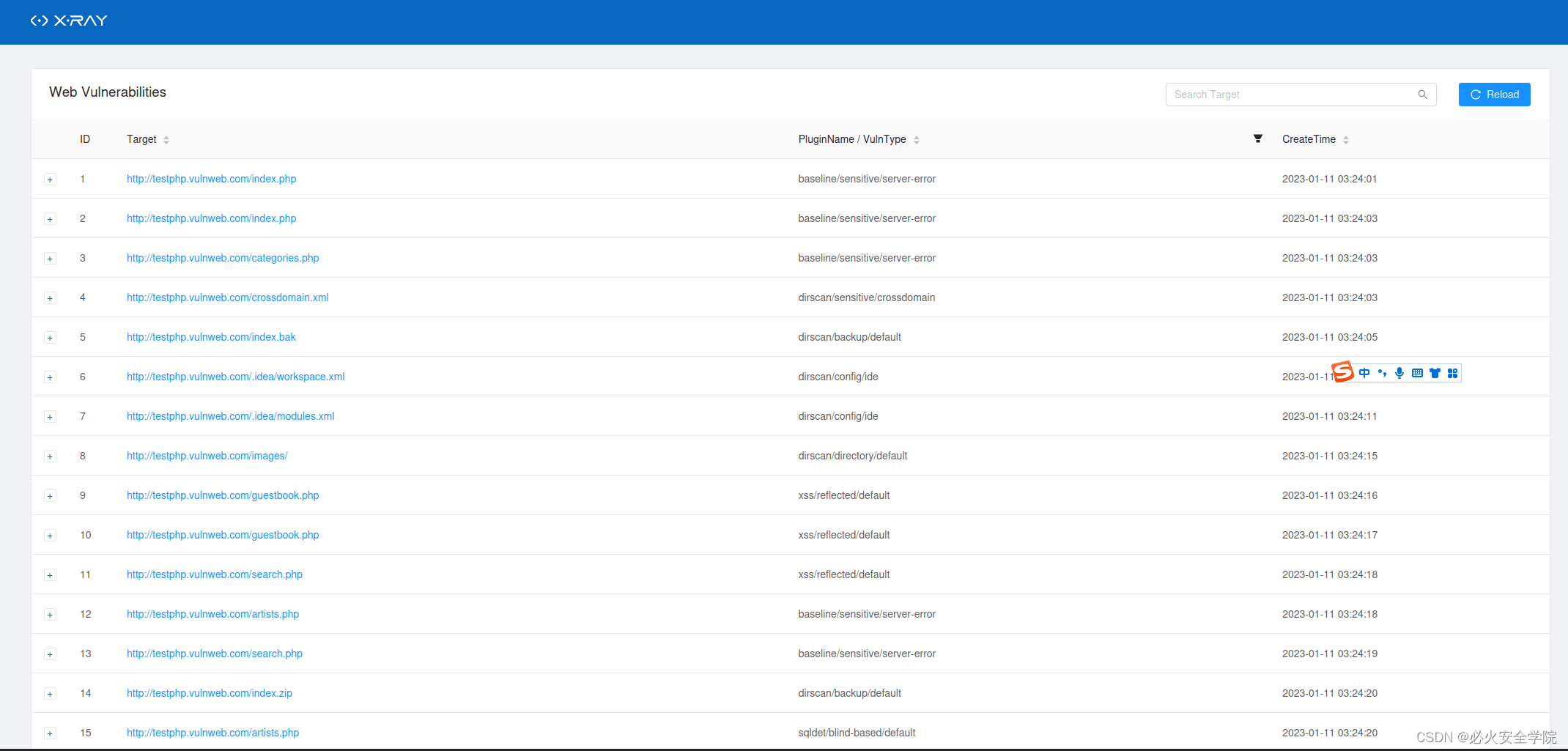This screenshot has height=751, width=1568.
Task: Open .idea/modules.xml target link
Action: pyautogui.click(x=230, y=416)
